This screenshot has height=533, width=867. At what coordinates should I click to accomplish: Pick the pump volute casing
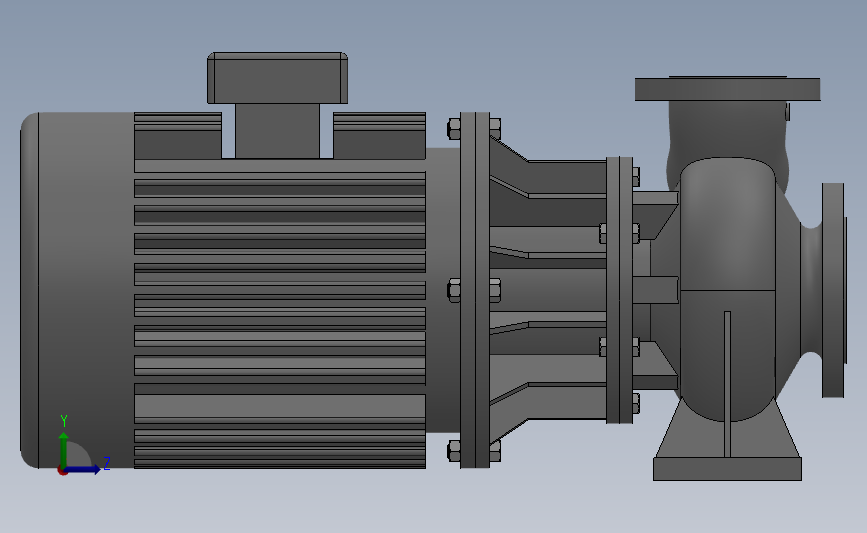tap(728, 289)
